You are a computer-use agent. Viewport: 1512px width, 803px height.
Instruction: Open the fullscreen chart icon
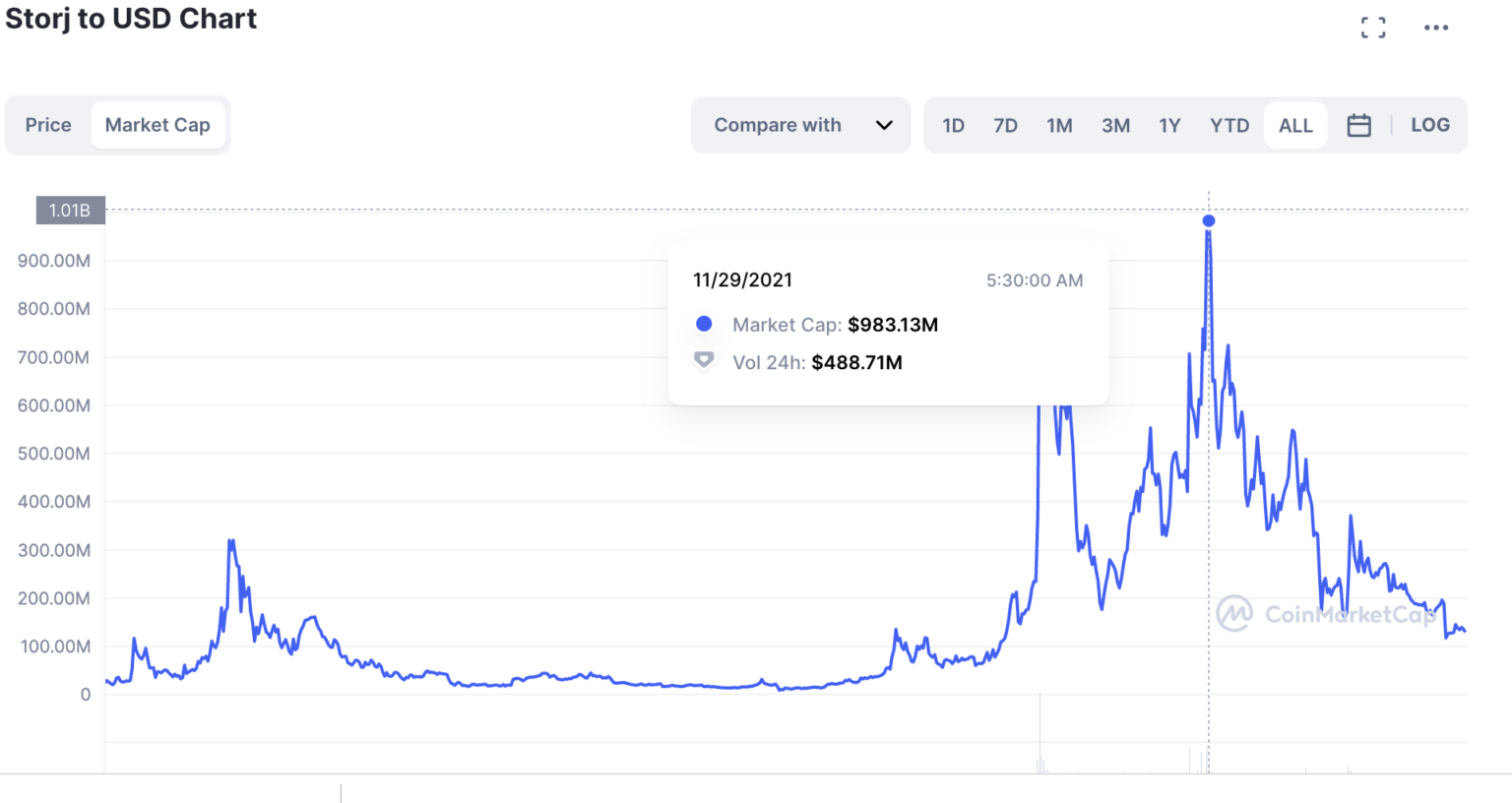(1373, 28)
